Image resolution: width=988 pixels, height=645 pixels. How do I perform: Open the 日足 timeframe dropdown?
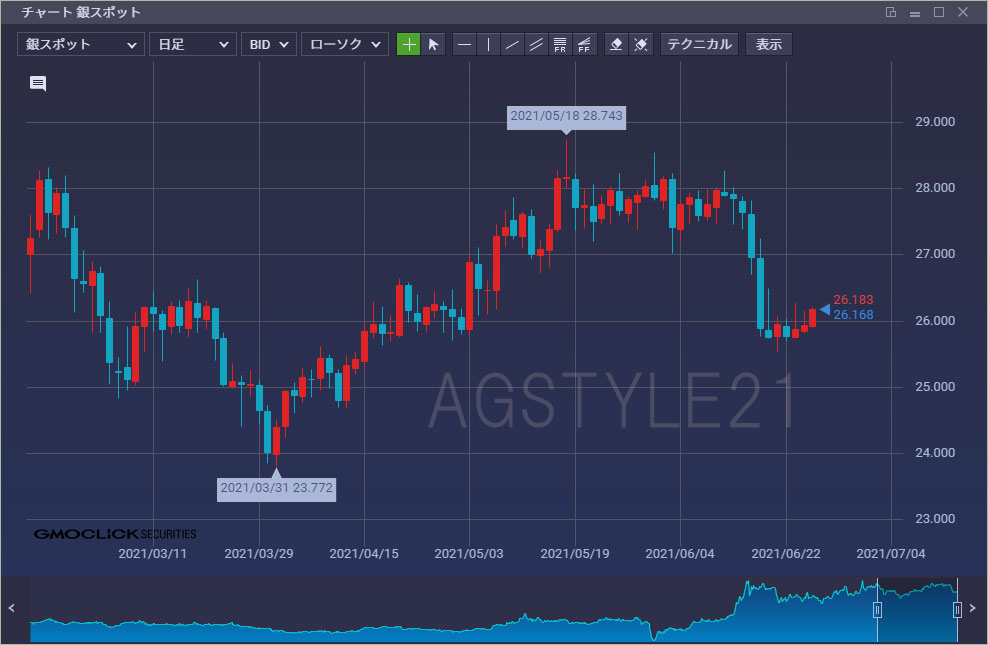pos(192,44)
